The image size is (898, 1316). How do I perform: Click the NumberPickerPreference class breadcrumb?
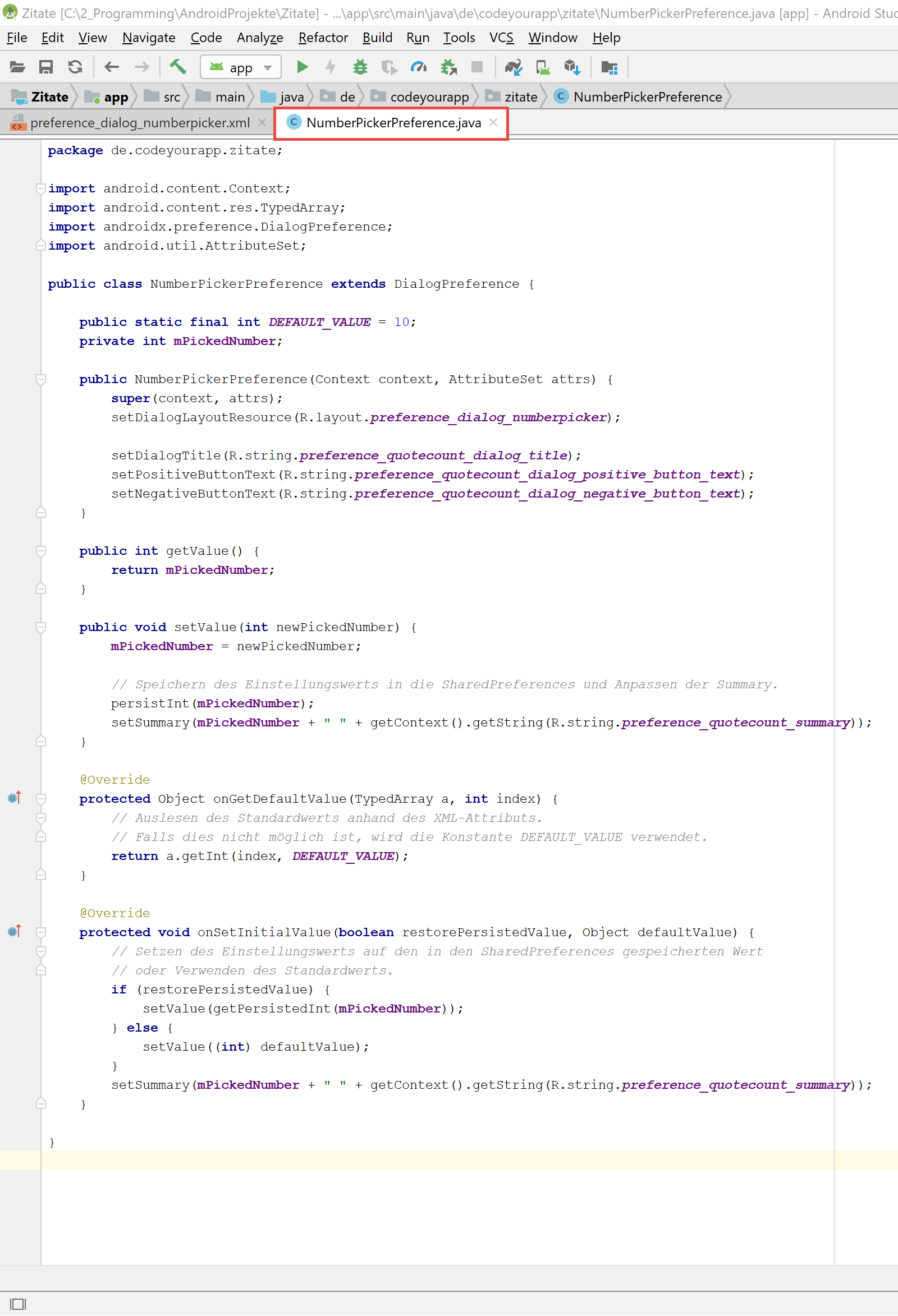tap(638, 97)
